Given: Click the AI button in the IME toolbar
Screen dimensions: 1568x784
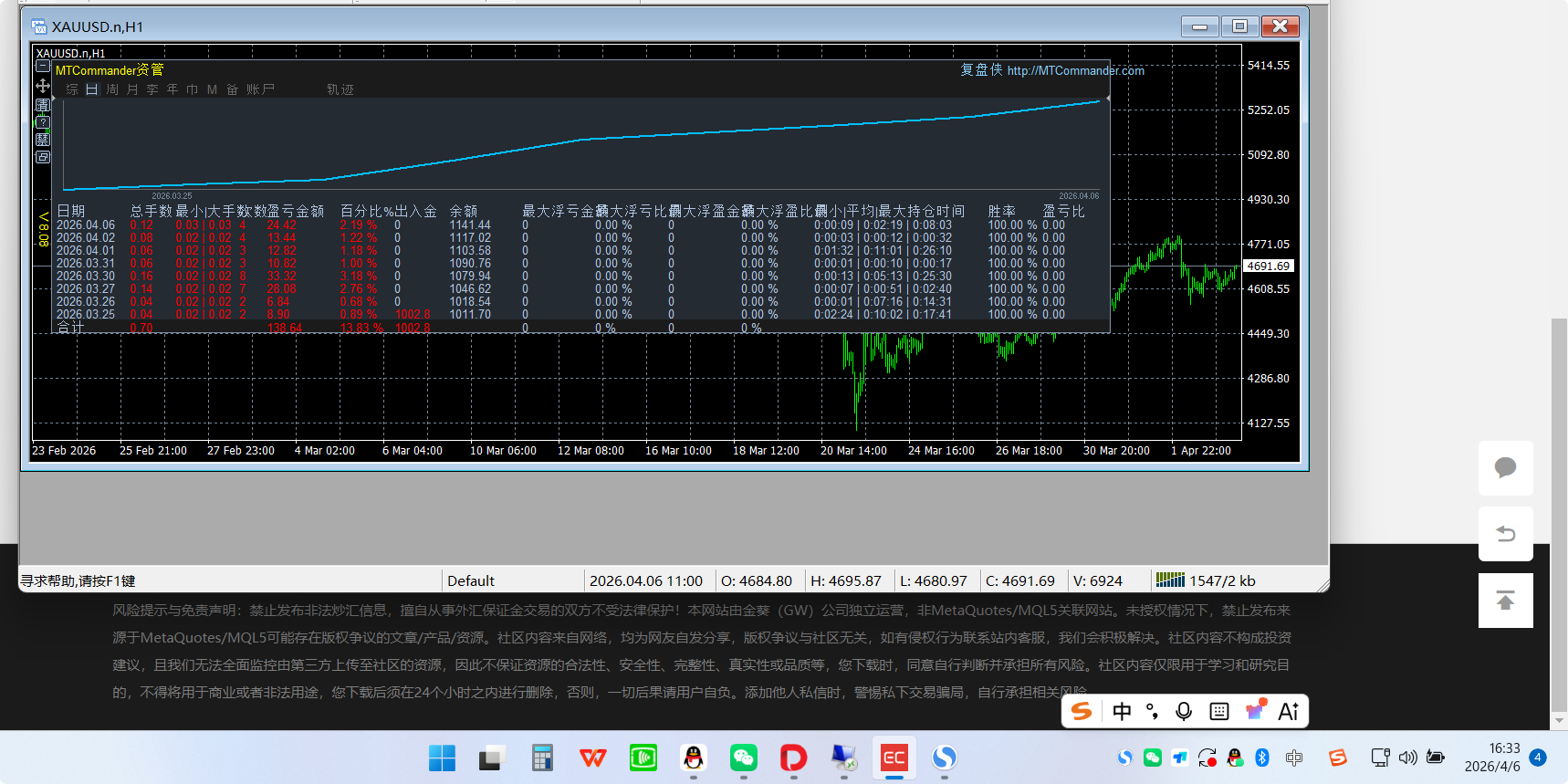Looking at the screenshot, I should [1289, 712].
